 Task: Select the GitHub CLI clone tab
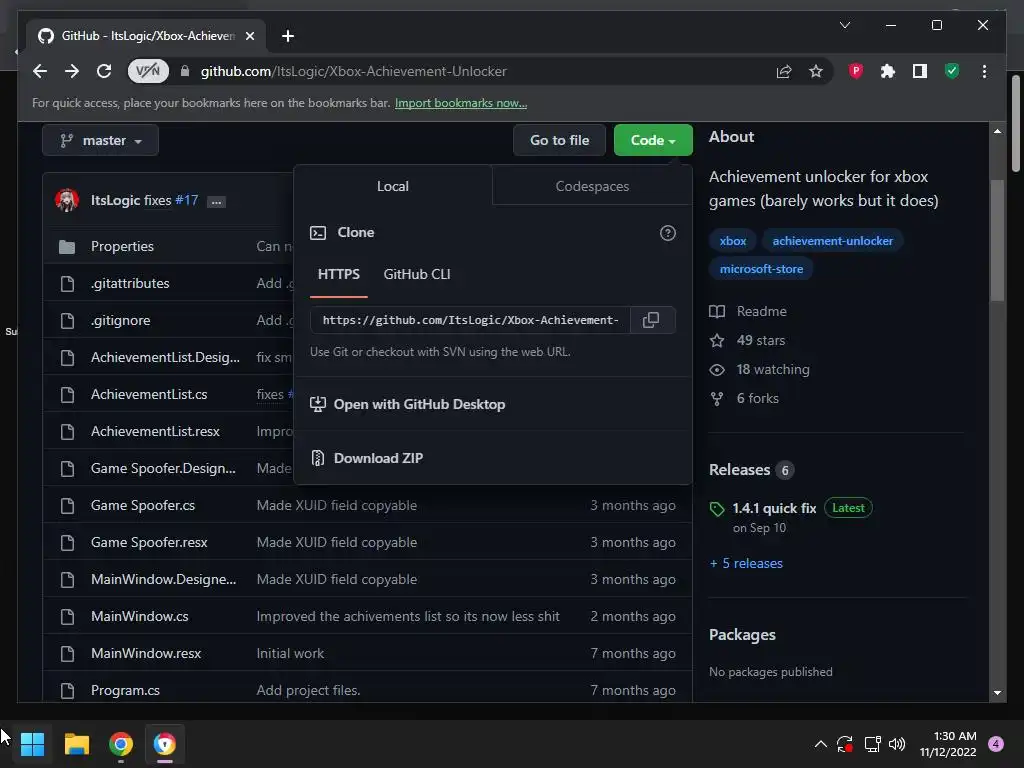click(417, 274)
